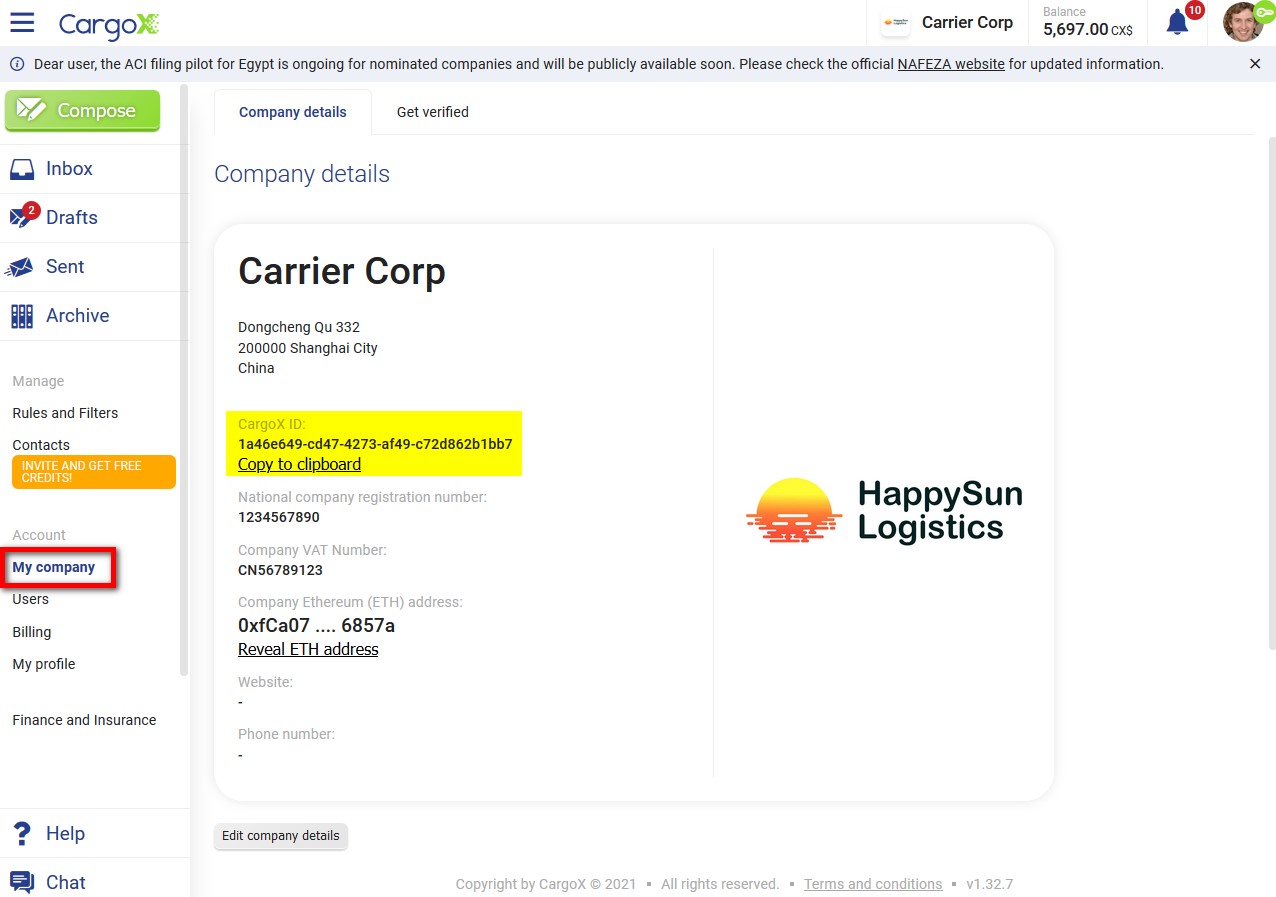Screen dimensions: 1276x897
Task: Click Edit company details button
Action: point(281,836)
